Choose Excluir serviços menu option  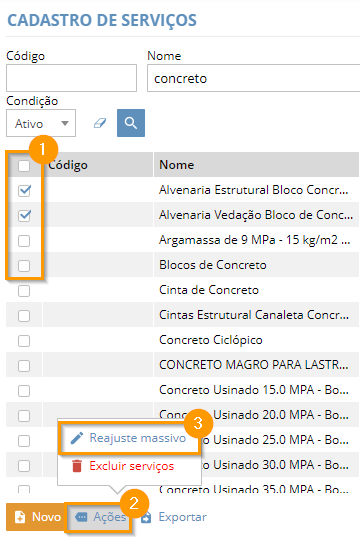coord(129,466)
